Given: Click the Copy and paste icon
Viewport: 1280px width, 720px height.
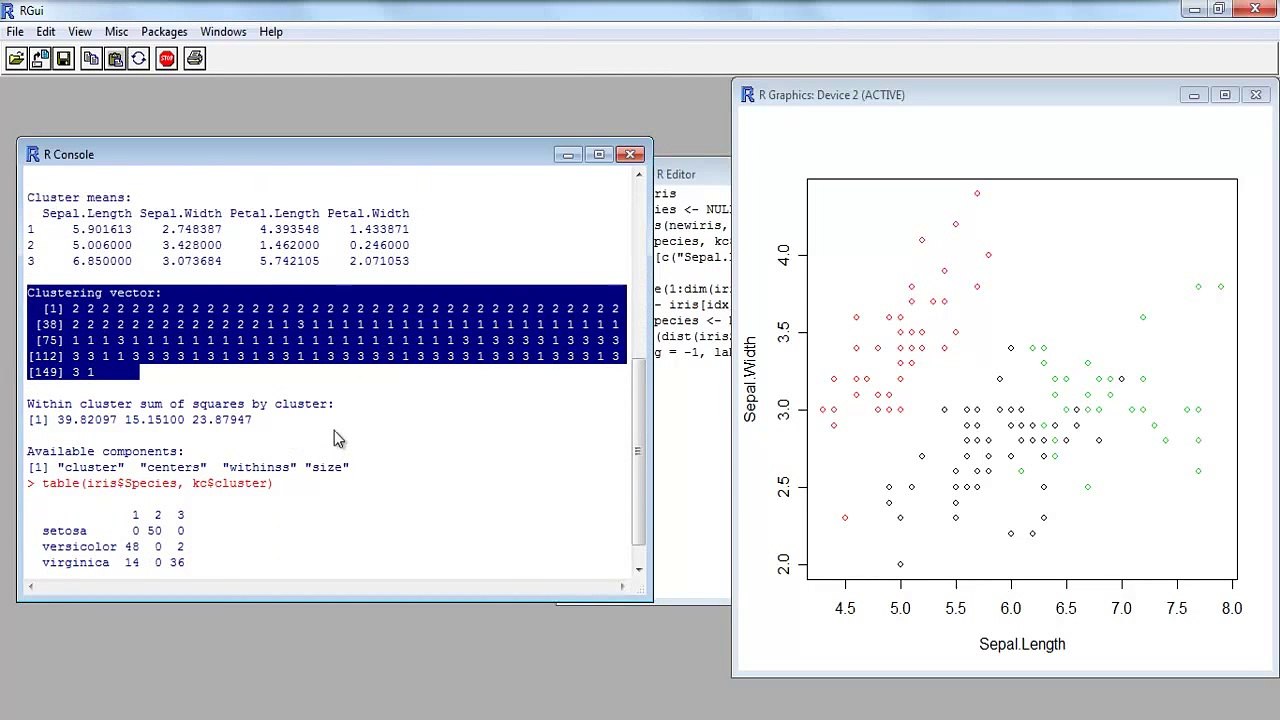Looking at the screenshot, I should [139, 59].
